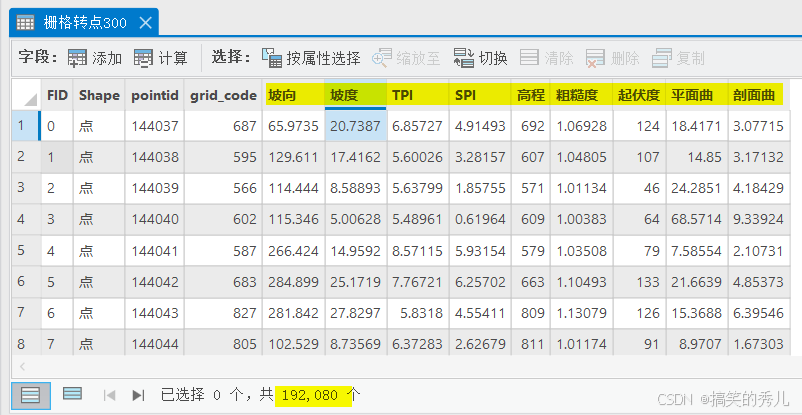Screen dimensions: 802x415
Task: Click the Delete selection icon (删除)
Action: pyautogui.click(x=596, y=58)
